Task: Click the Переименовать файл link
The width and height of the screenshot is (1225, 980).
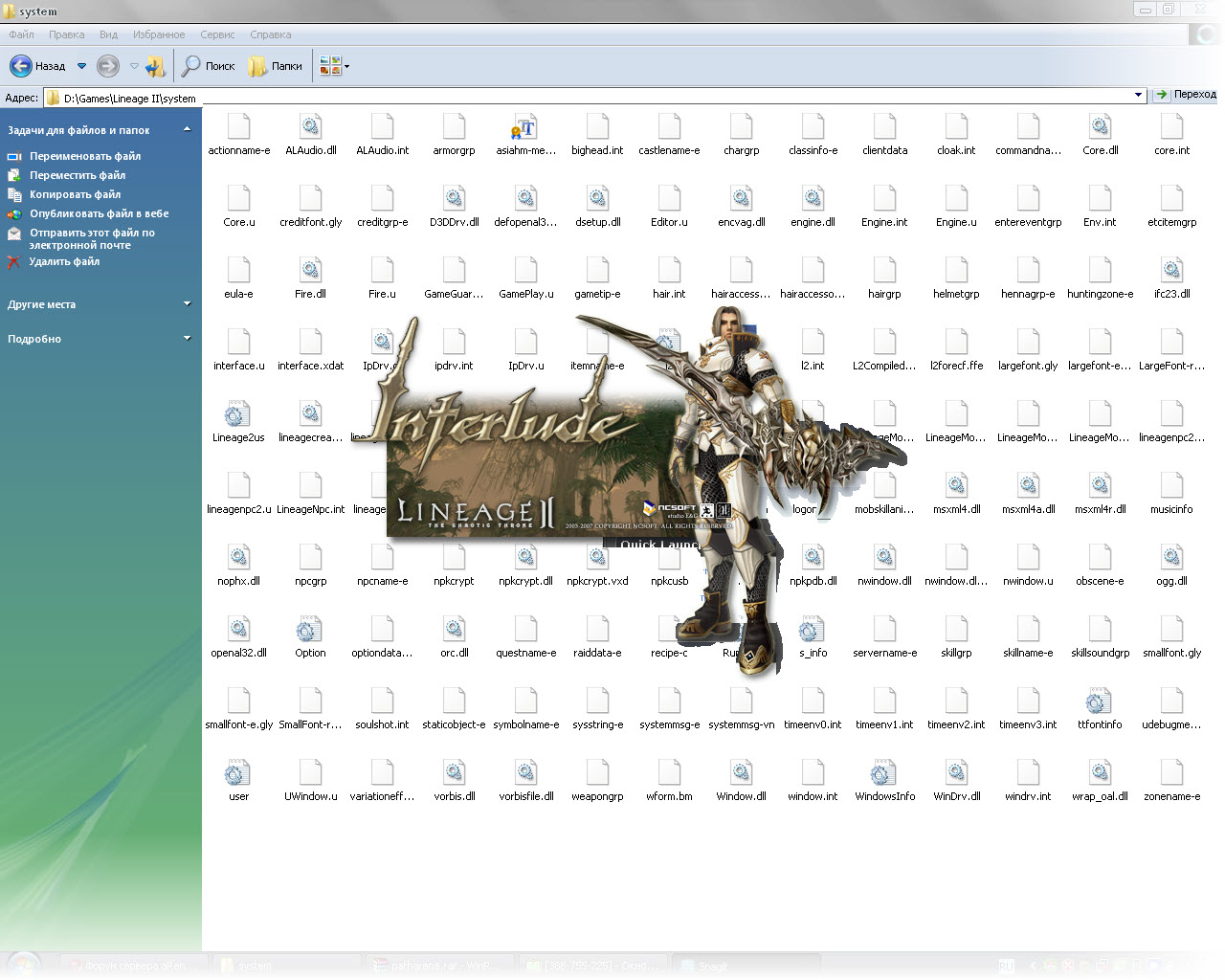Action: pos(84,156)
